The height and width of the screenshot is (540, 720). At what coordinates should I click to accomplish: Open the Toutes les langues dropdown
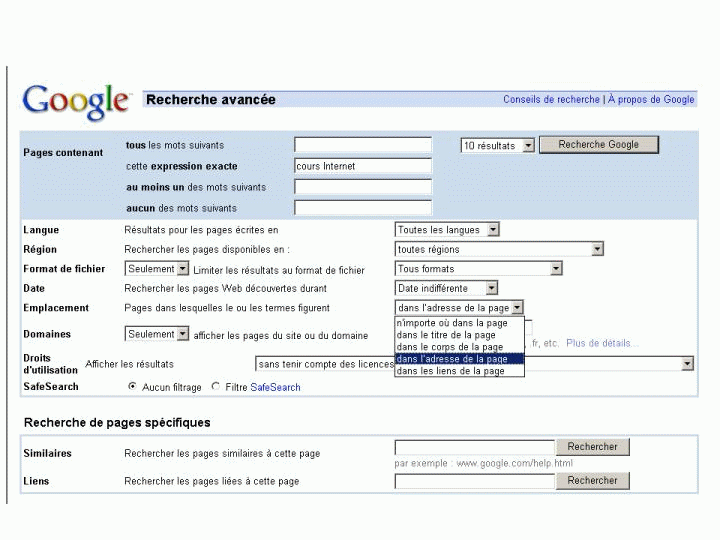(447, 230)
